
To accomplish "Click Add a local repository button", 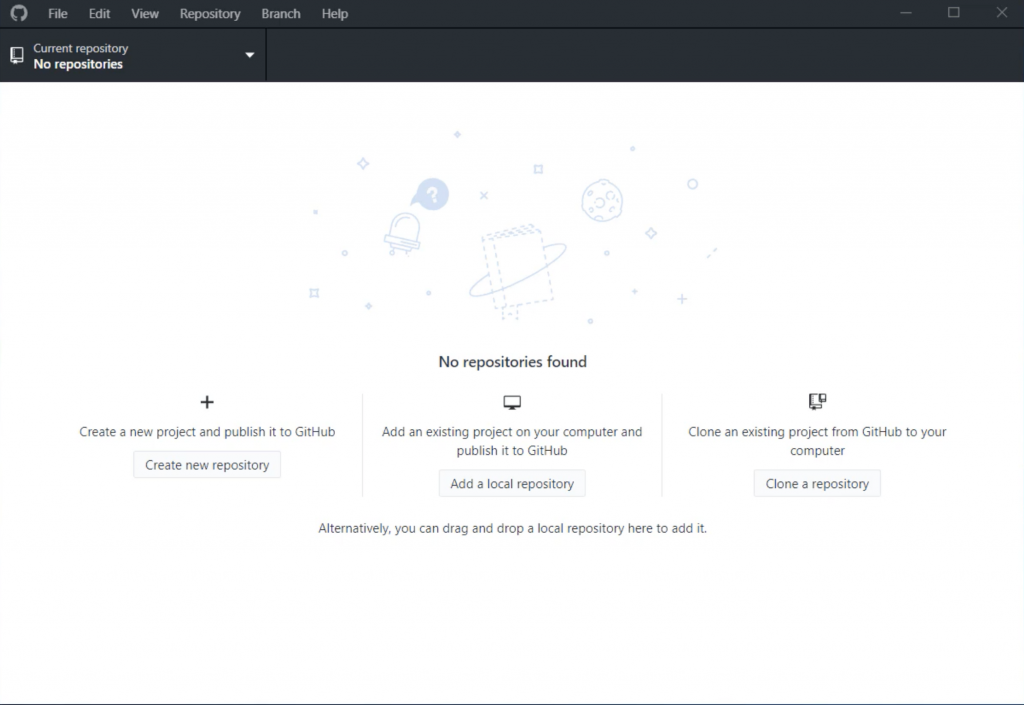I will [x=512, y=484].
